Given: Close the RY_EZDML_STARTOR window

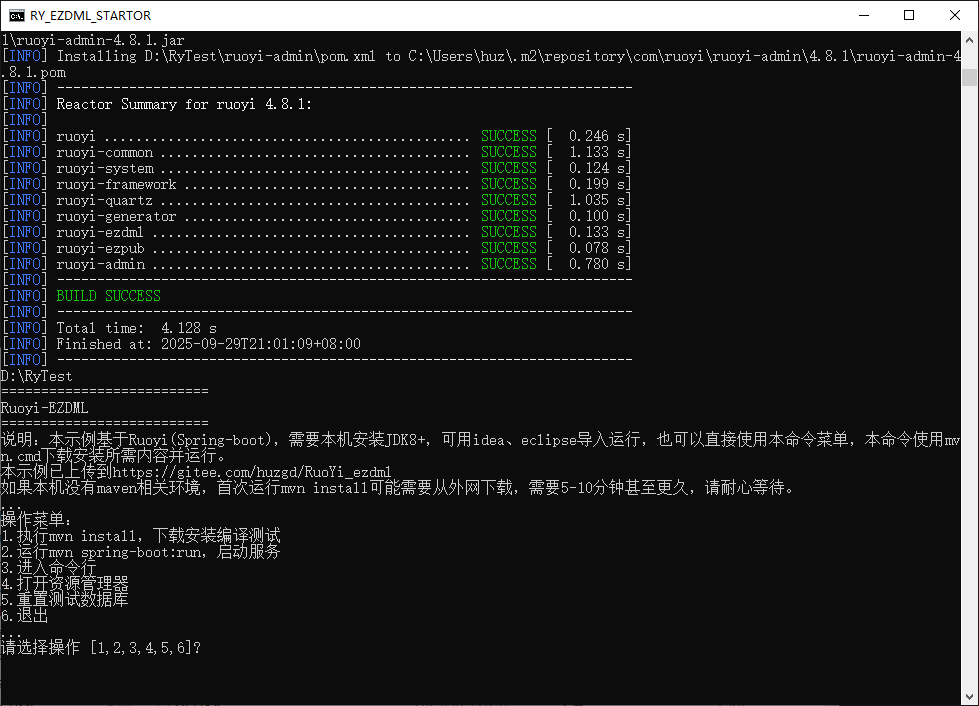Looking at the screenshot, I should [x=955, y=15].
